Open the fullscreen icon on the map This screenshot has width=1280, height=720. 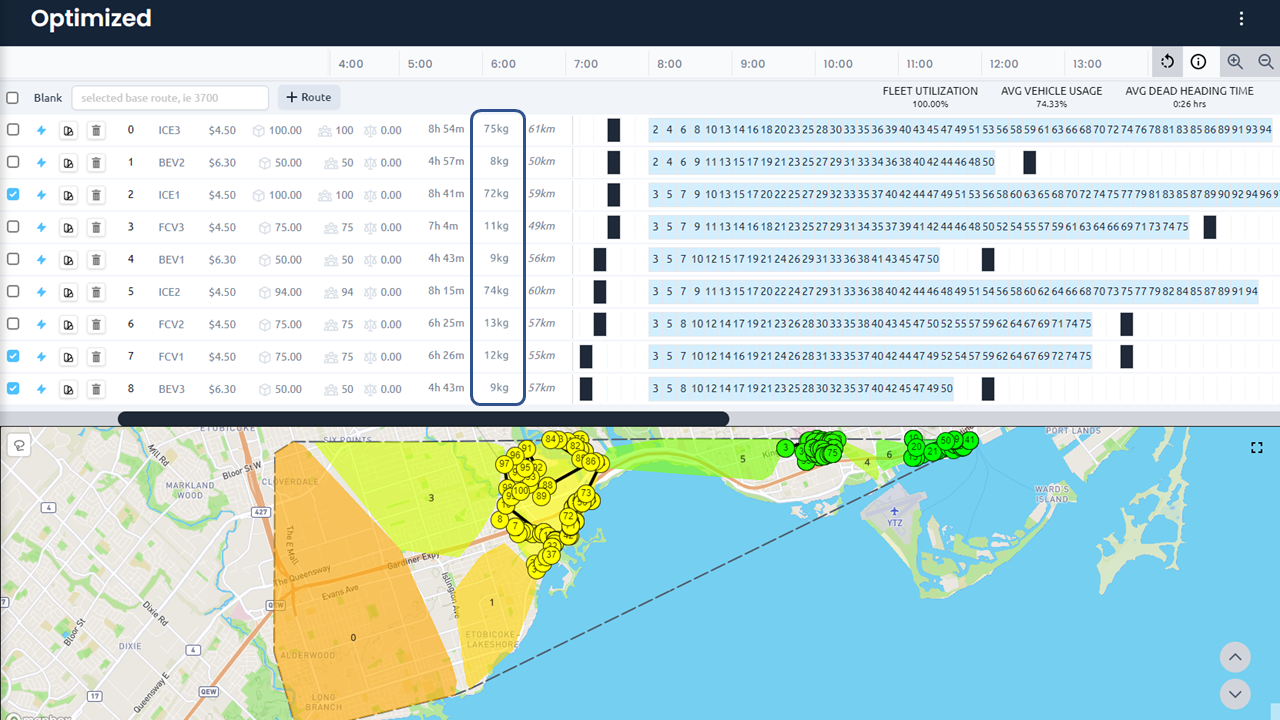click(x=1256, y=447)
